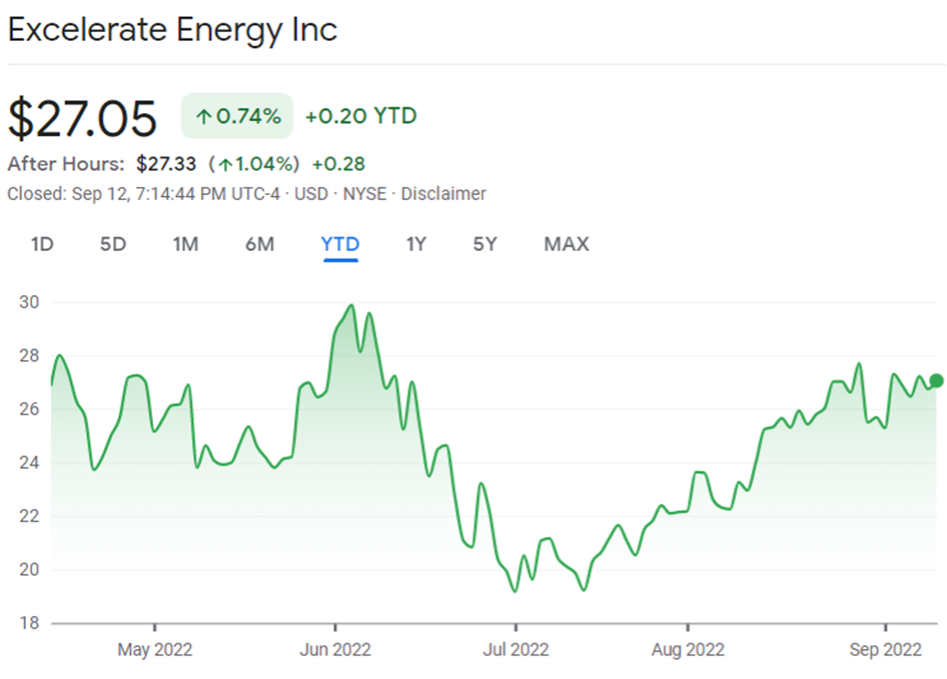Show the 1Y price chart
947x679 pixels.
click(416, 244)
